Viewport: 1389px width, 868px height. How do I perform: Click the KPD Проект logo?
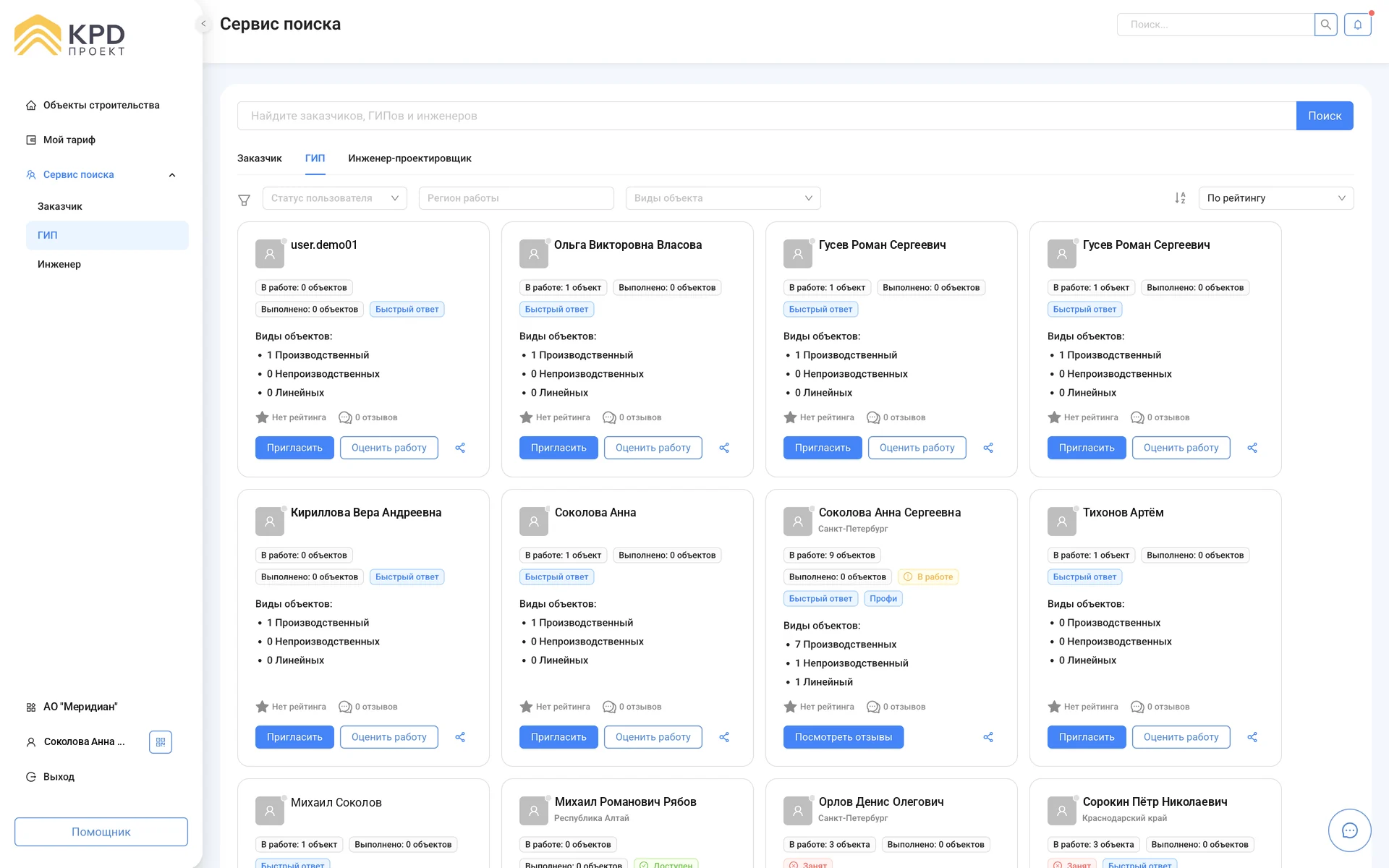click(69, 35)
